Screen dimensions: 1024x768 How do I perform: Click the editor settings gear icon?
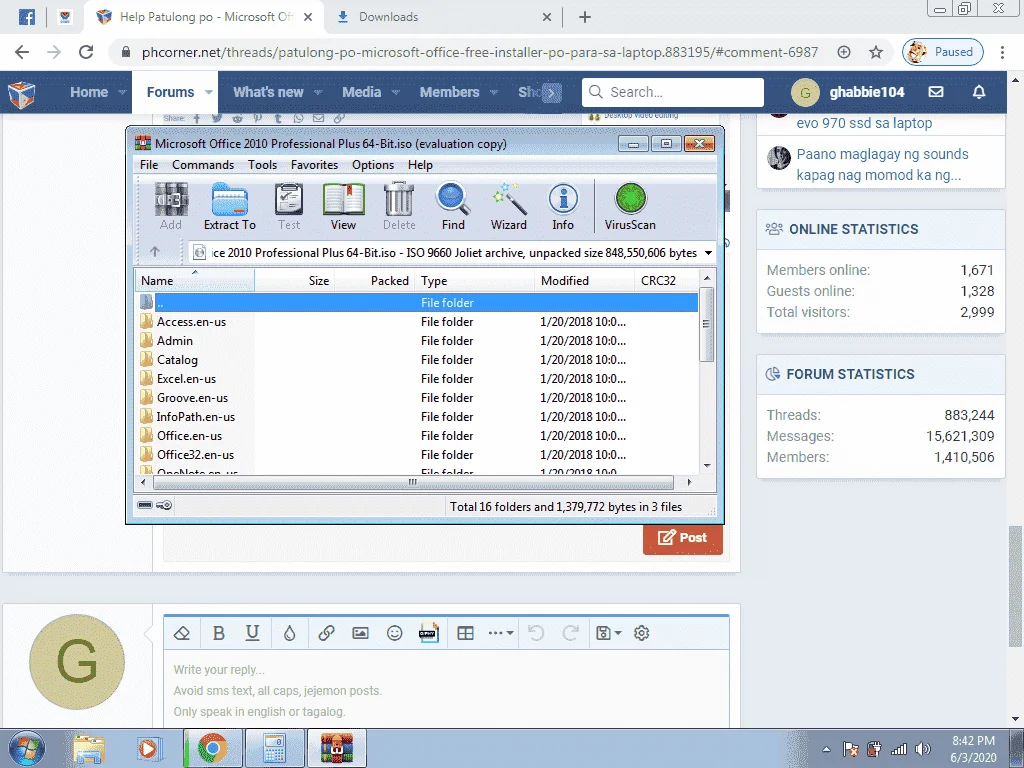(x=641, y=633)
